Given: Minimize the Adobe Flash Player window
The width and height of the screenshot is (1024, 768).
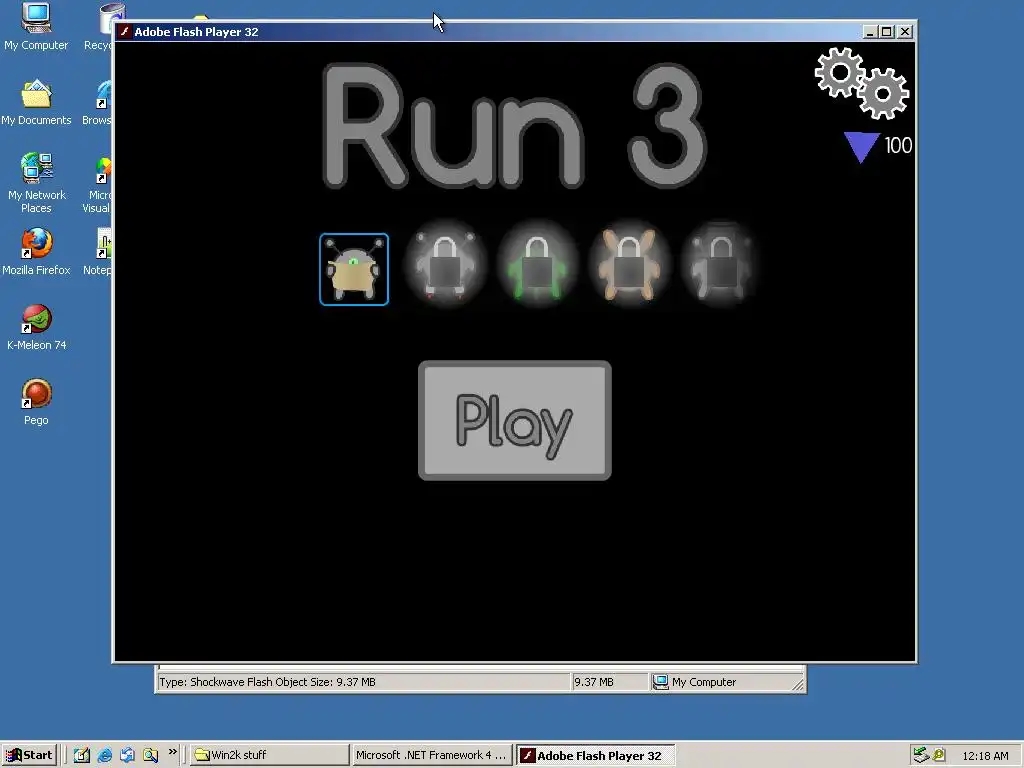Looking at the screenshot, I should point(870,31).
